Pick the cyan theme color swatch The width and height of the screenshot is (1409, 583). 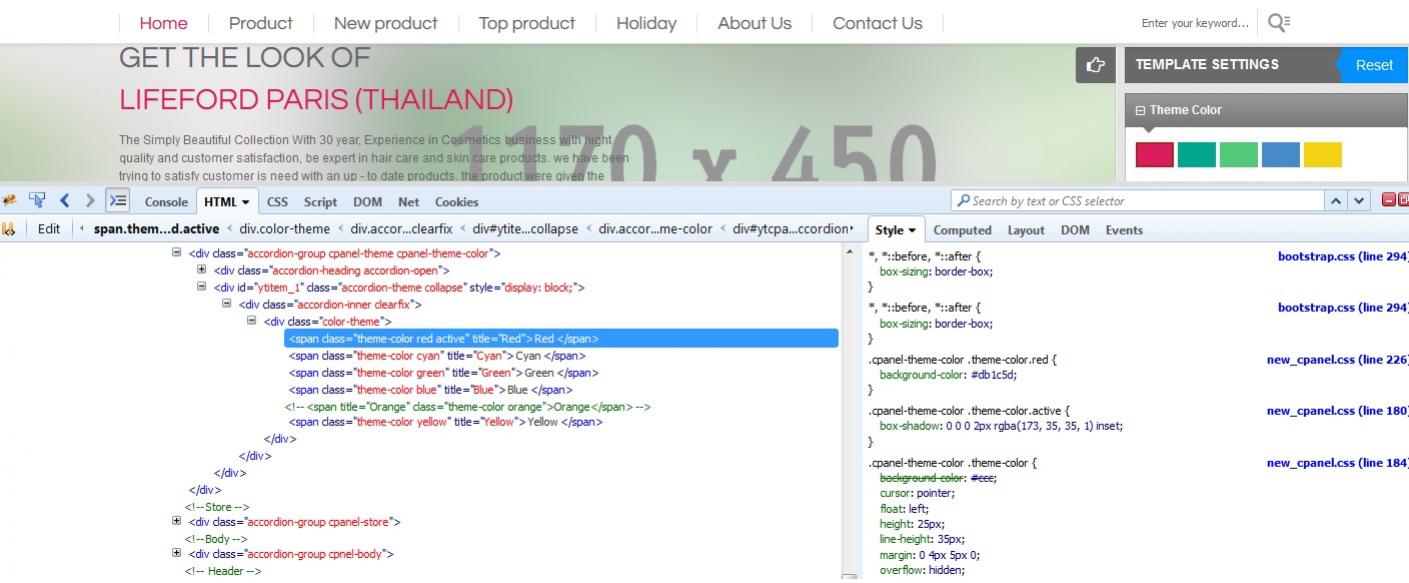tap(1197, 155)
